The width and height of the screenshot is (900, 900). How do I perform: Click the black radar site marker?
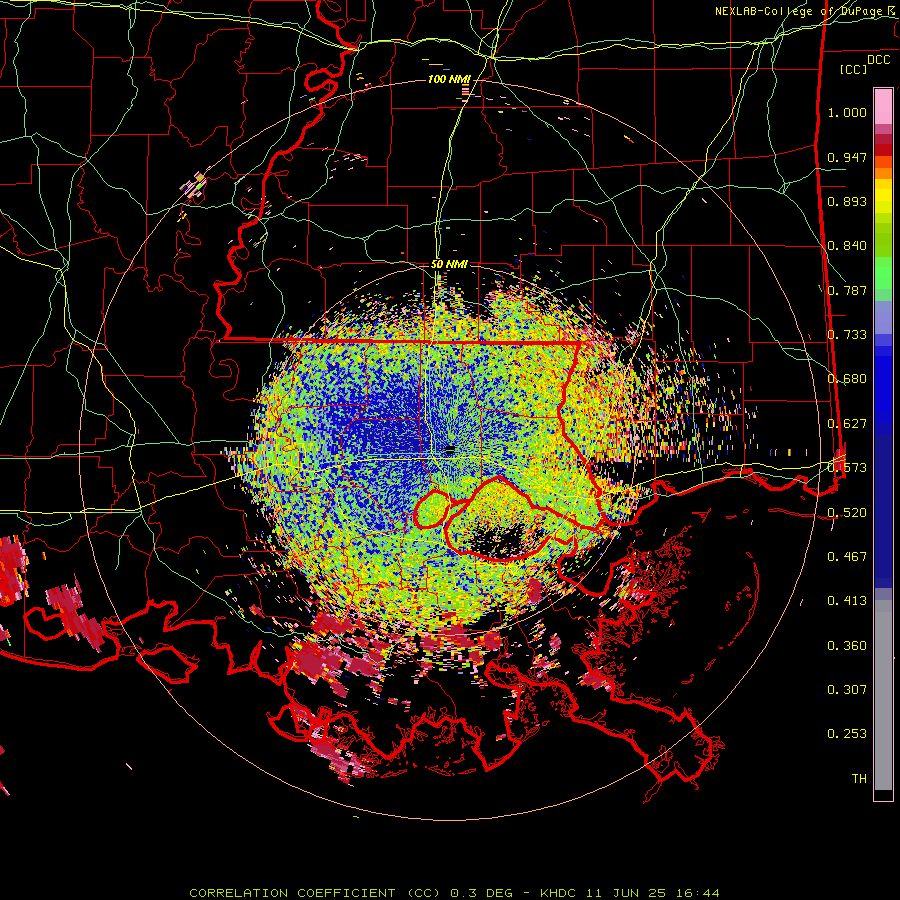click(450, 449)
